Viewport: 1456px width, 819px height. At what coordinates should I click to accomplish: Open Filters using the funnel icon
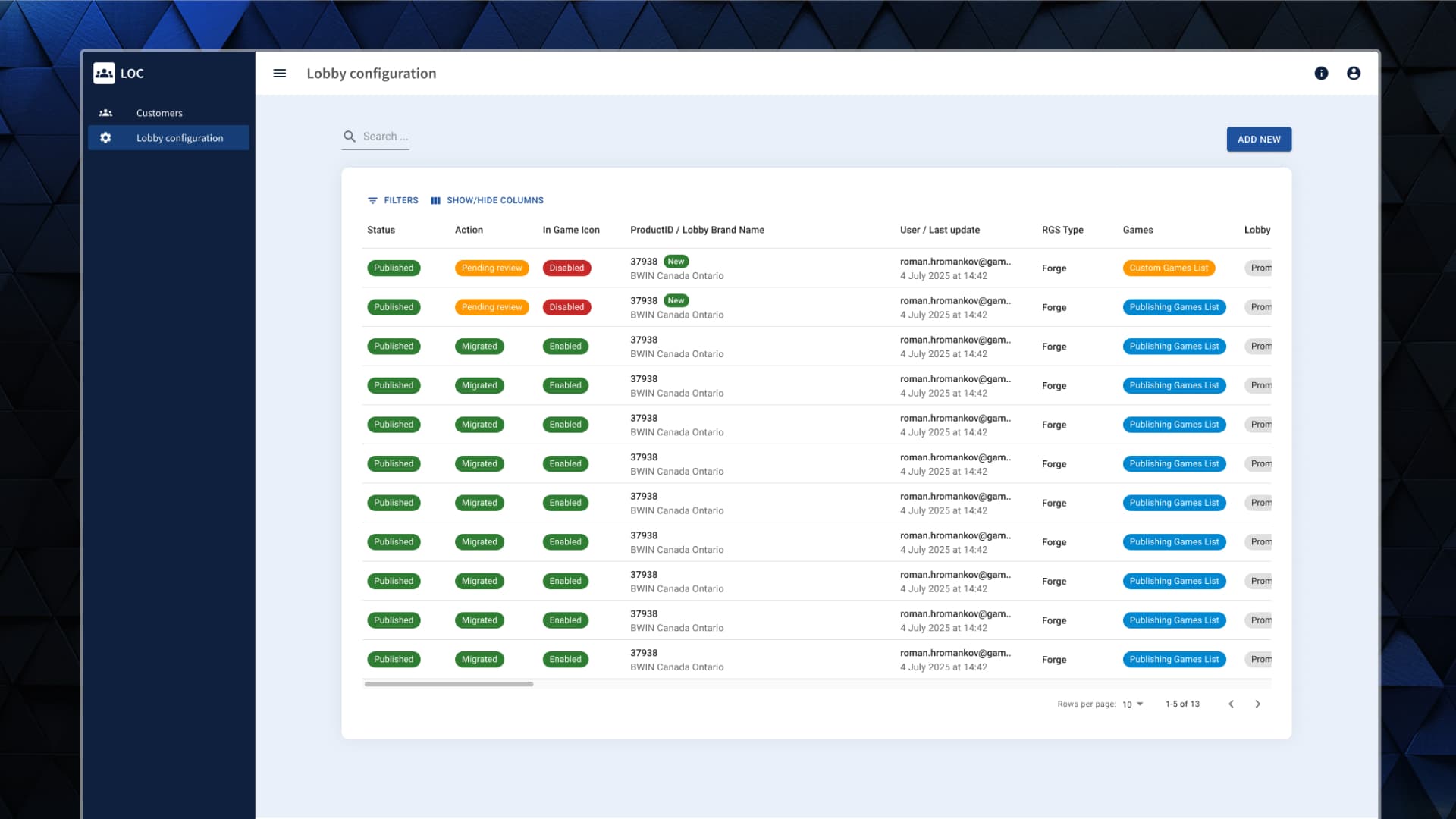373,200
